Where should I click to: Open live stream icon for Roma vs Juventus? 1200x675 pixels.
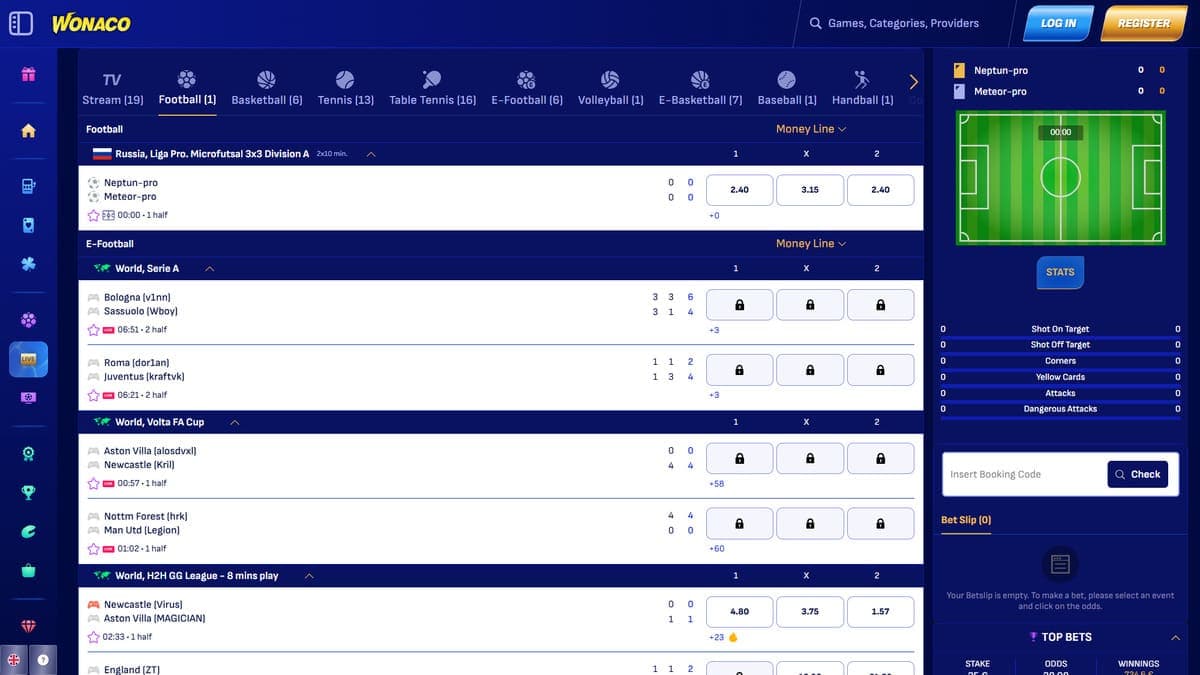(108, 395)
